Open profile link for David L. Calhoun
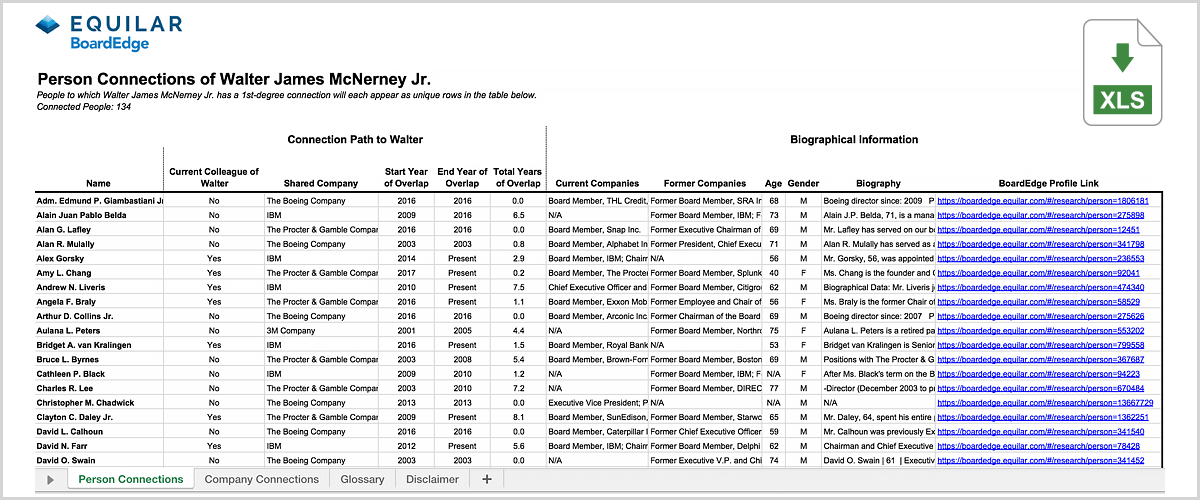1200x500 pixels. (x=1039, y=431)
